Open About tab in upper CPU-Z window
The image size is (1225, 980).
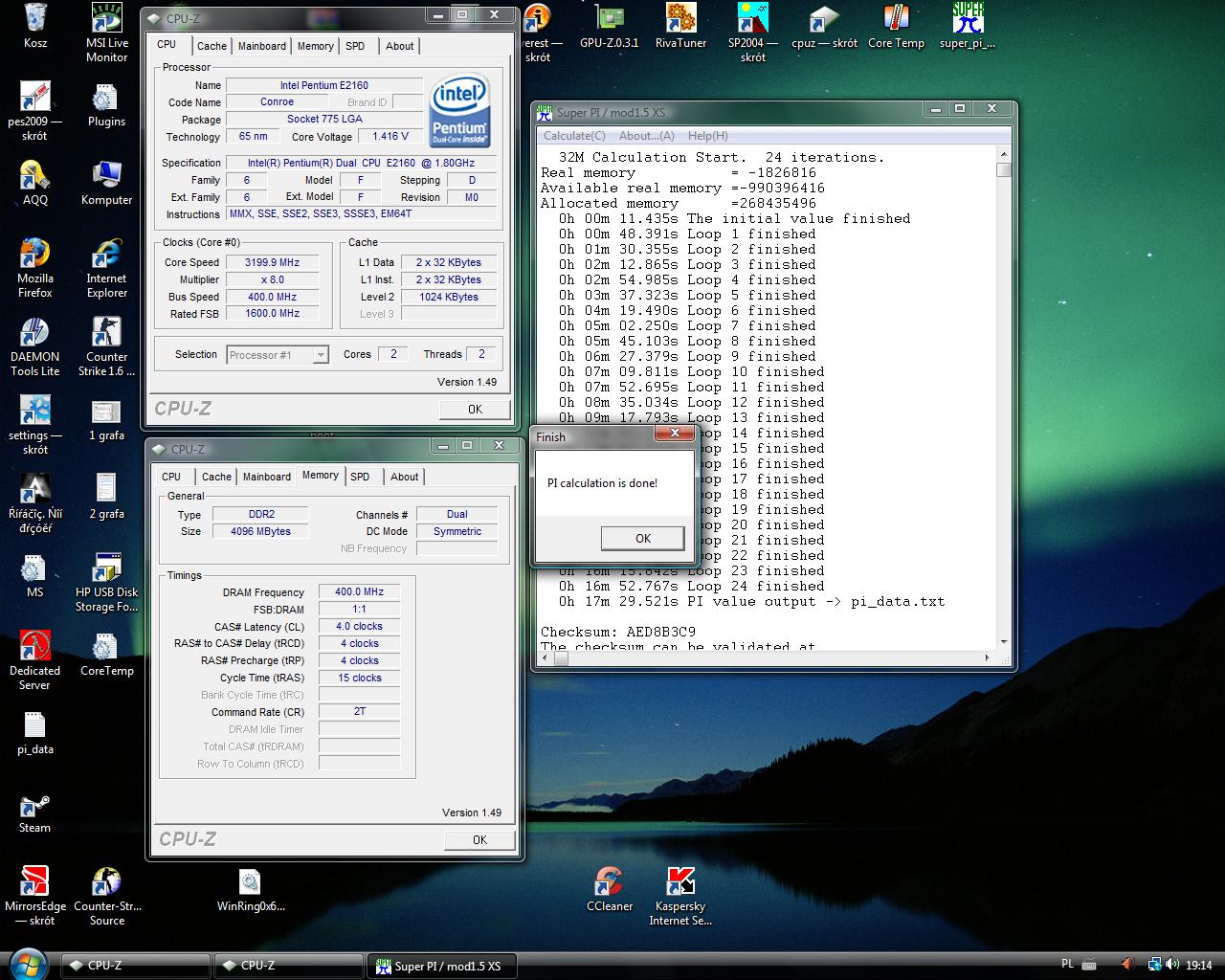(x=400, y=46)
